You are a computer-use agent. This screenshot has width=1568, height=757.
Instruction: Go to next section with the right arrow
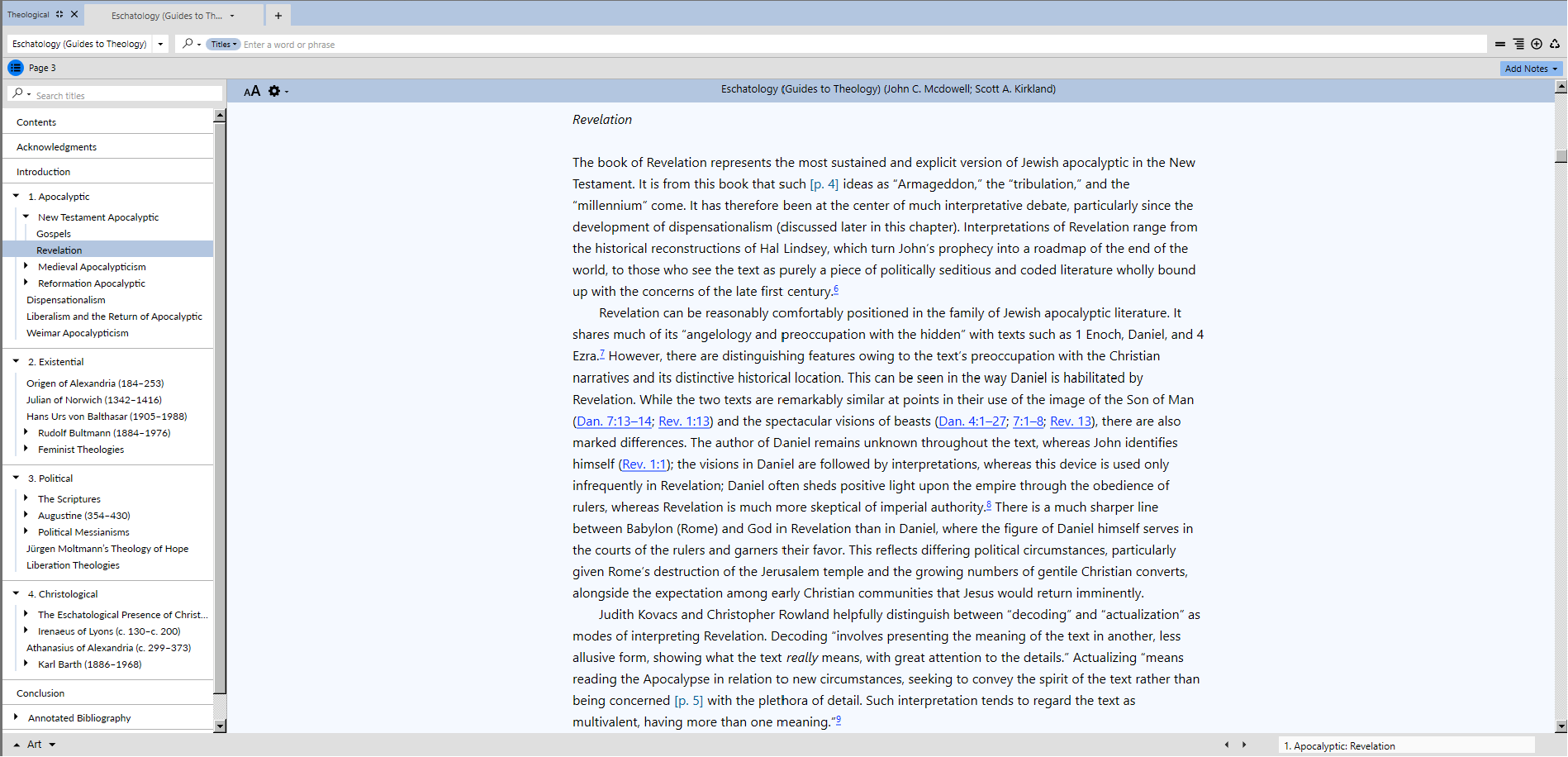pyautogui.click(x=1244, y=745)
